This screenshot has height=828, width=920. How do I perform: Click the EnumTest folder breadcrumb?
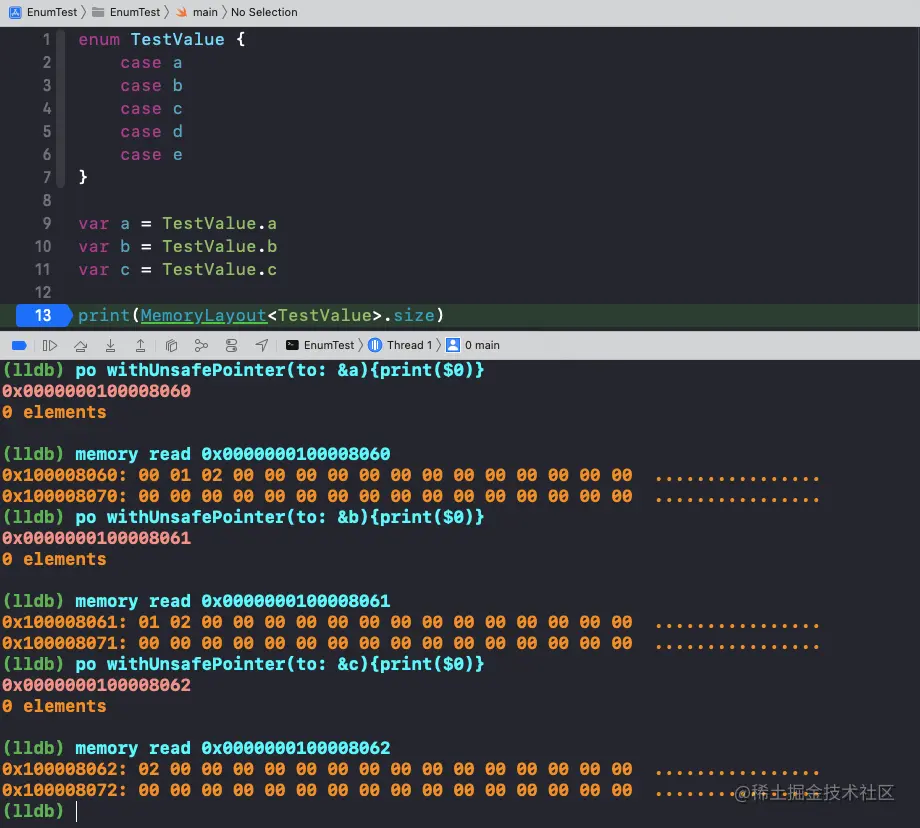click(x=126, y=12)
